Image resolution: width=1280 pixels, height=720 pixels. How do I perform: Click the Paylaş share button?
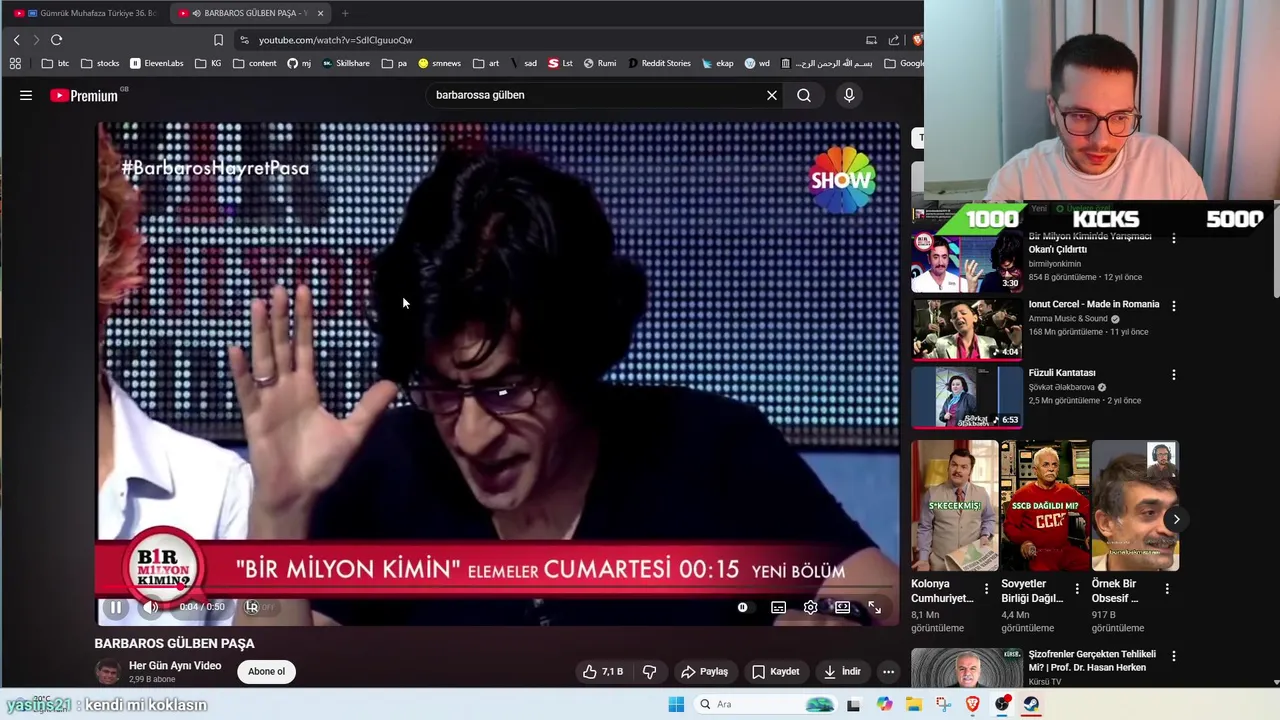coord(704,671)
